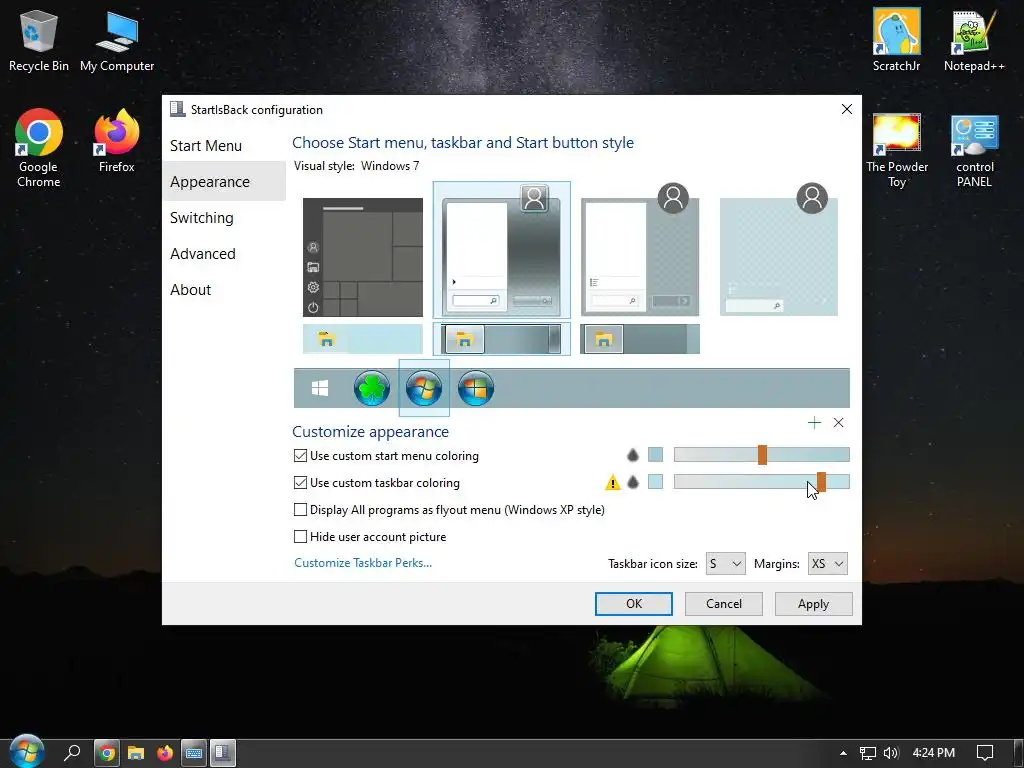Image resolution: width=1024 pixels, height=768 pixels.
Task: Click the start menu opacity slider
Action: coord(761,455)
